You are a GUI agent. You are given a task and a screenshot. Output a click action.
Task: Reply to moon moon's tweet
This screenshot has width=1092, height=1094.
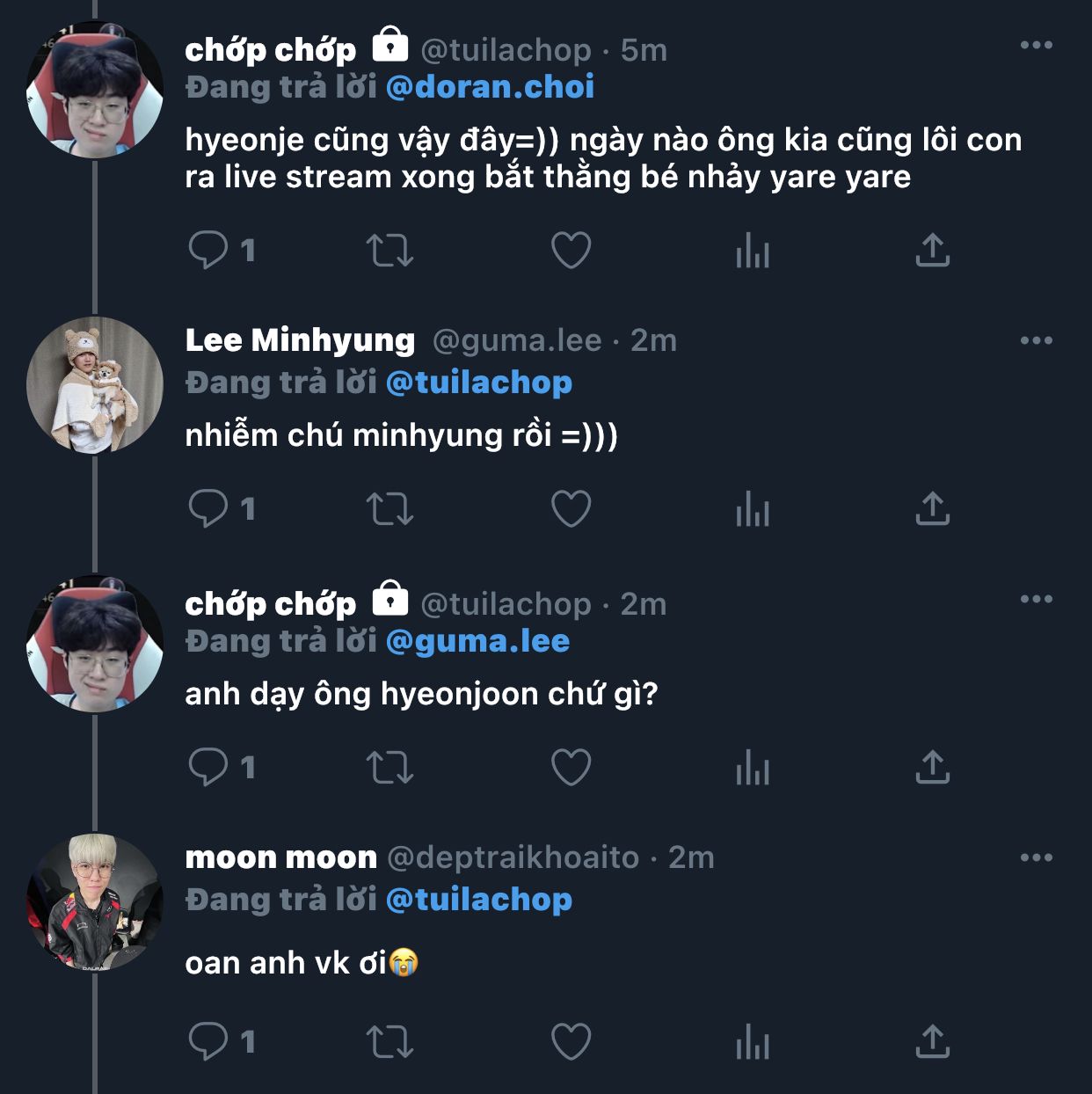(x=208, y=1041)
